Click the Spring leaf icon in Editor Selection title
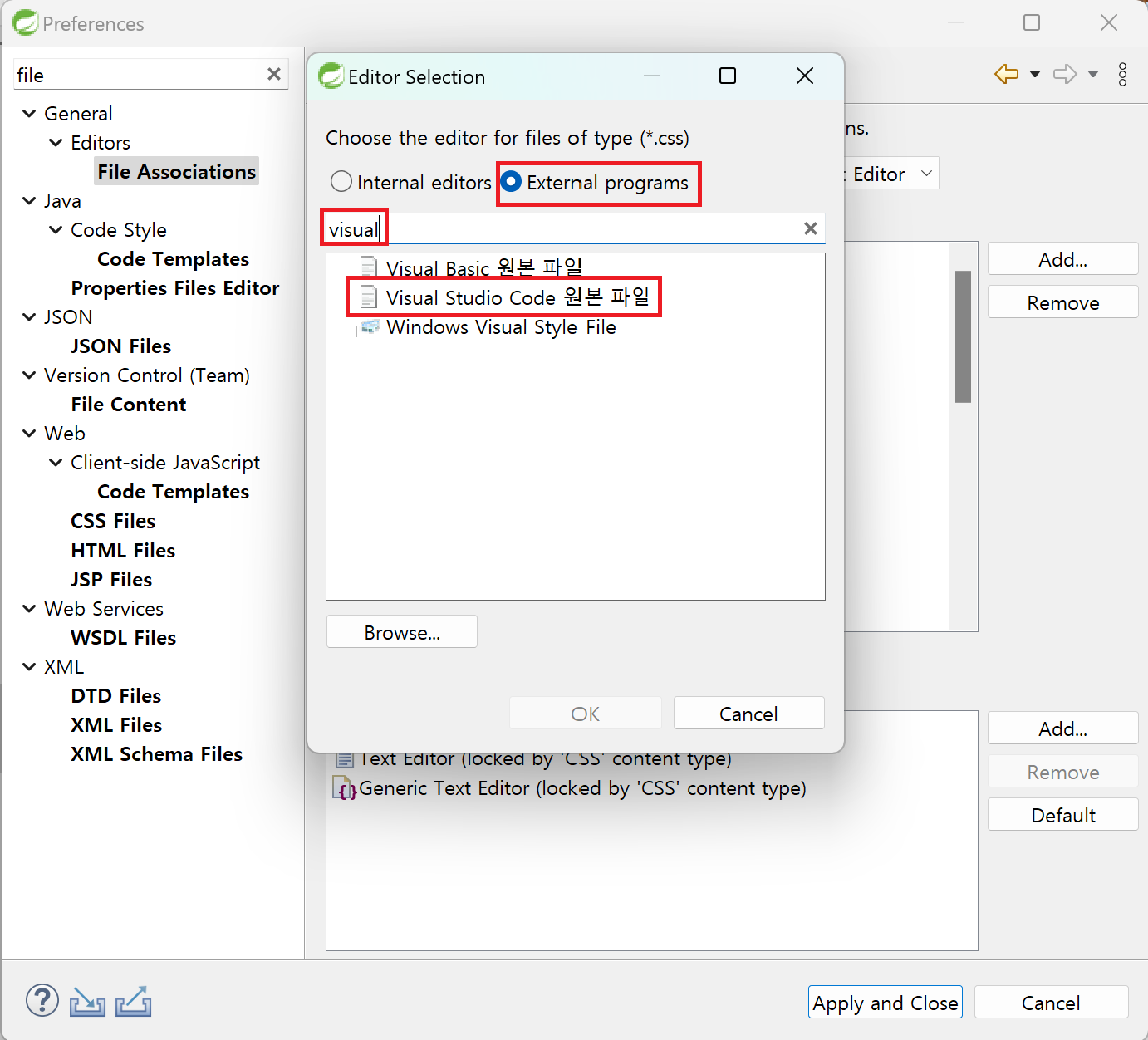Screen dimensions: 1148x1040 point(331,76)
